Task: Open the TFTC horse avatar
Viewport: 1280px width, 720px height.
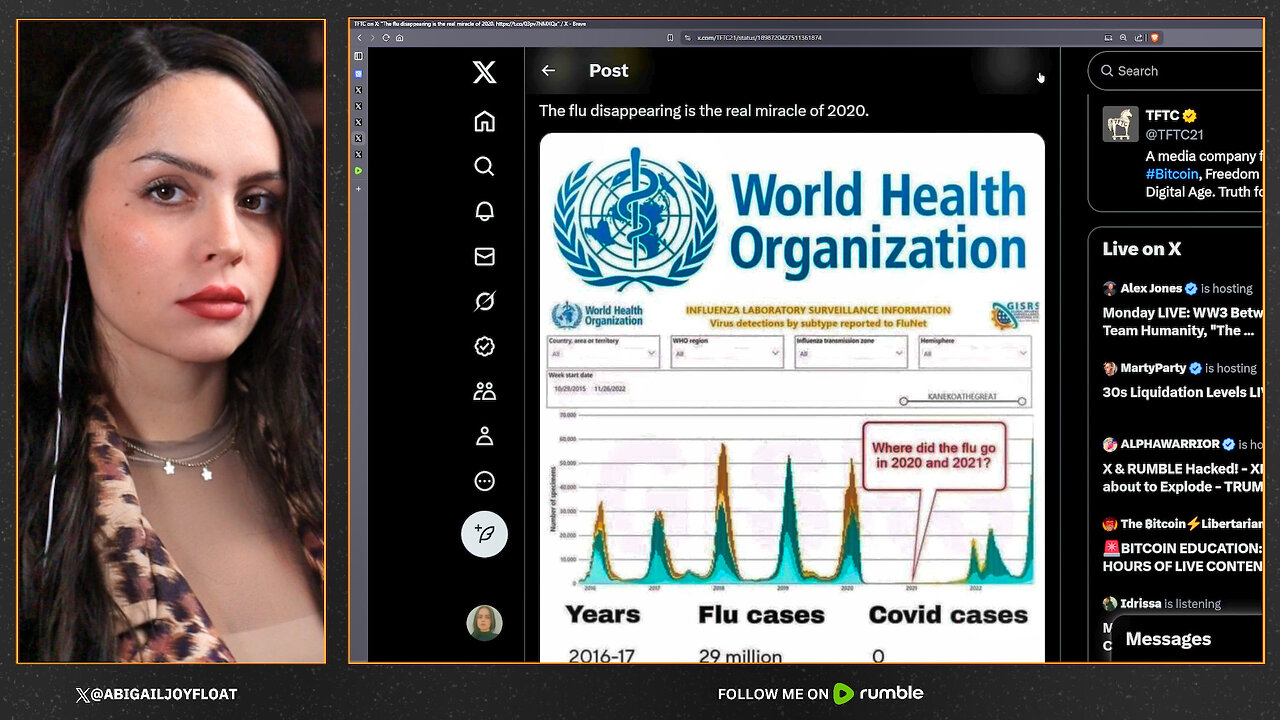Action: [1120, 124]
